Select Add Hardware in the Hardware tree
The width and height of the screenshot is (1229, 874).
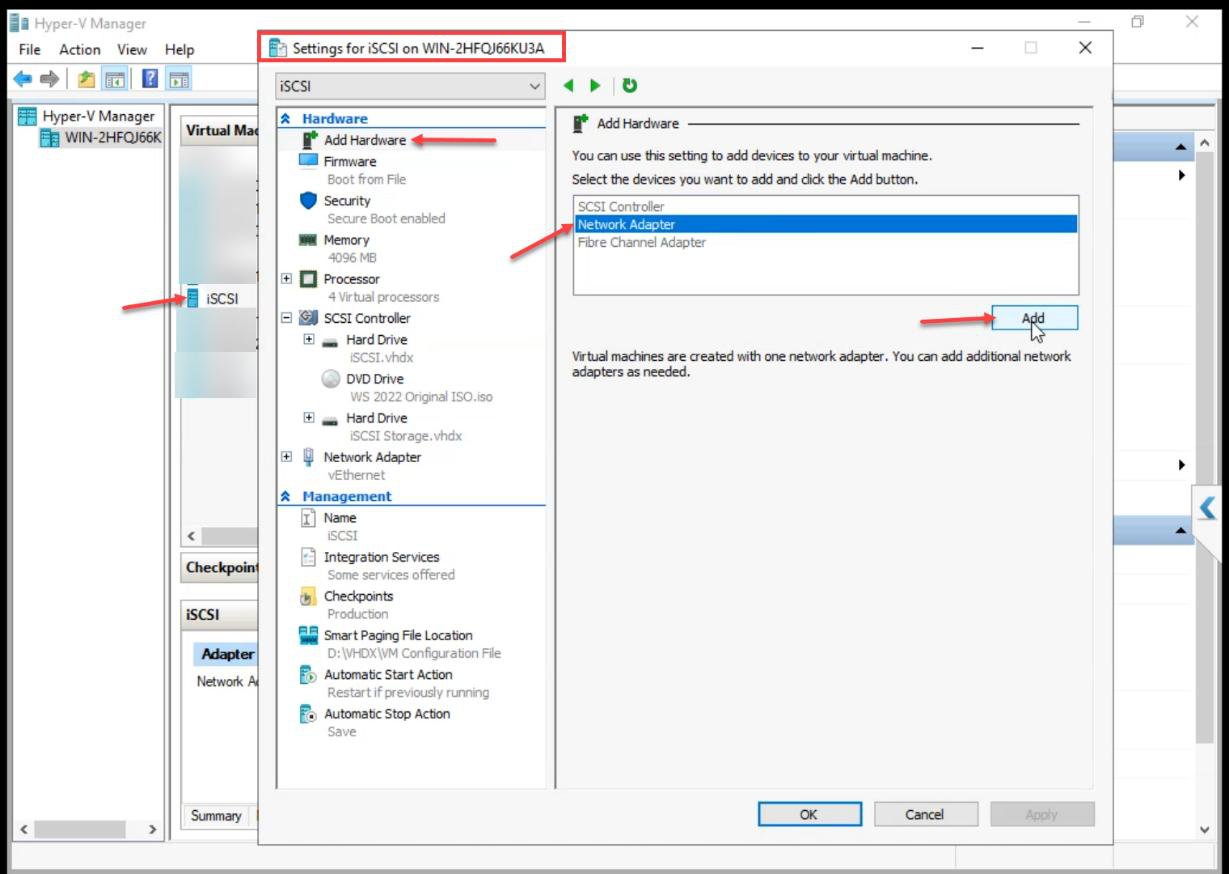pyautogui.click(x=364, y=140)
